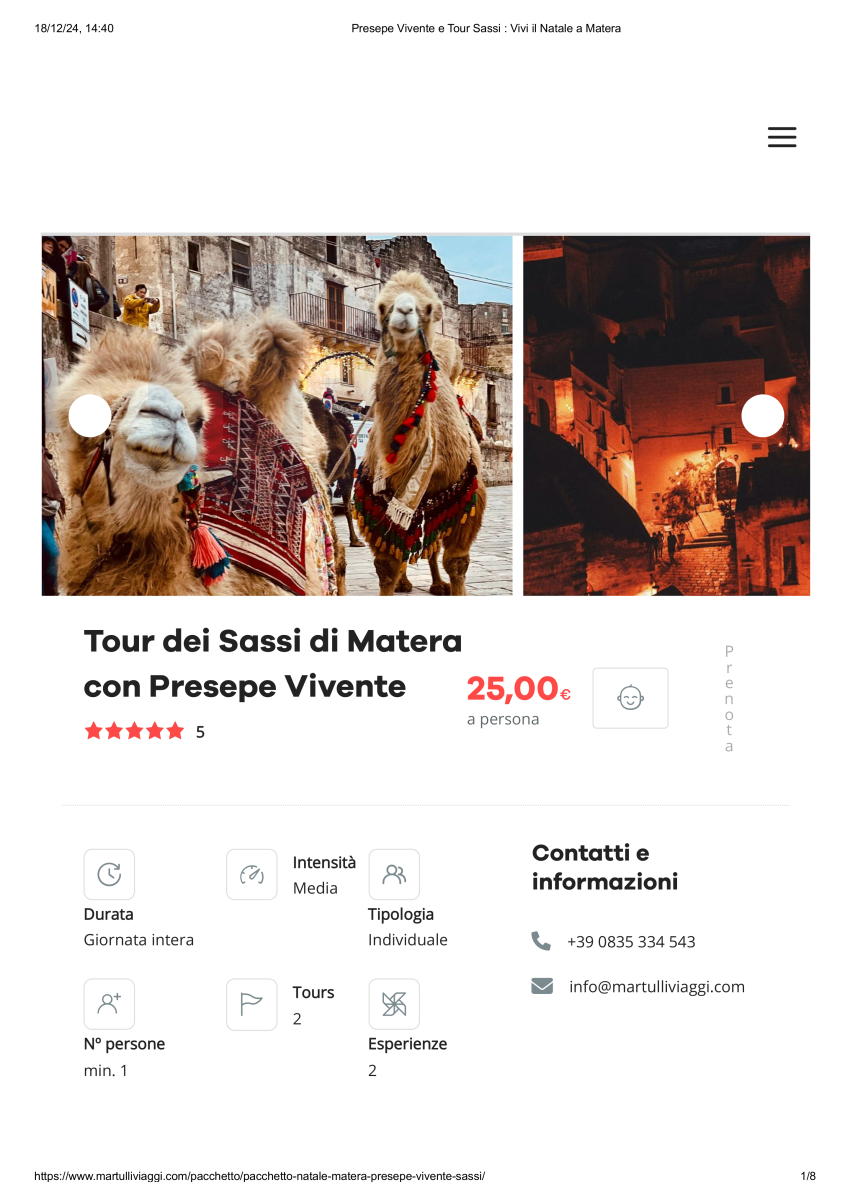Open the night Sassi photo
Screen dimensions: 850x1203
pos(666,416)
